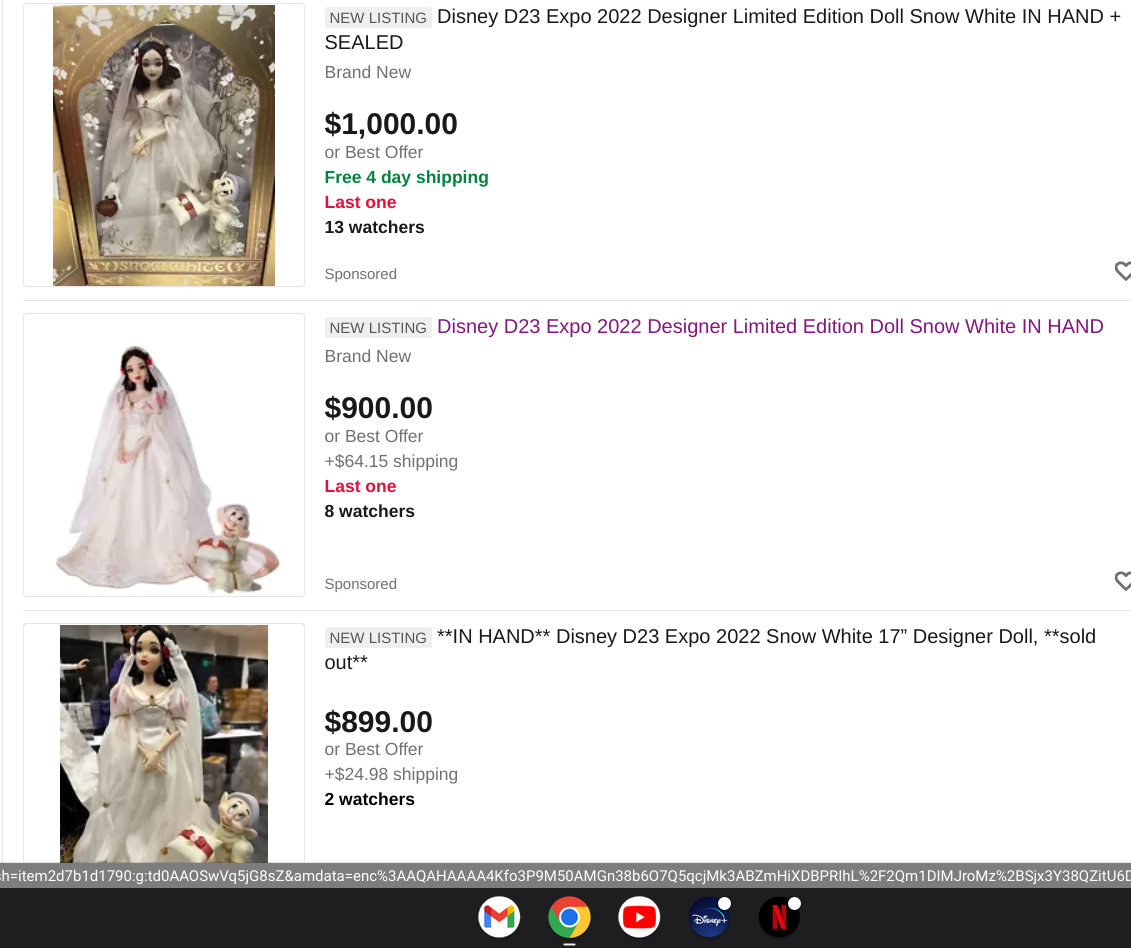The height and width of the screenshot is (948, 1131).
Task: Click 'Last one' under the $900.00 listing
Action: click(360, 486)
